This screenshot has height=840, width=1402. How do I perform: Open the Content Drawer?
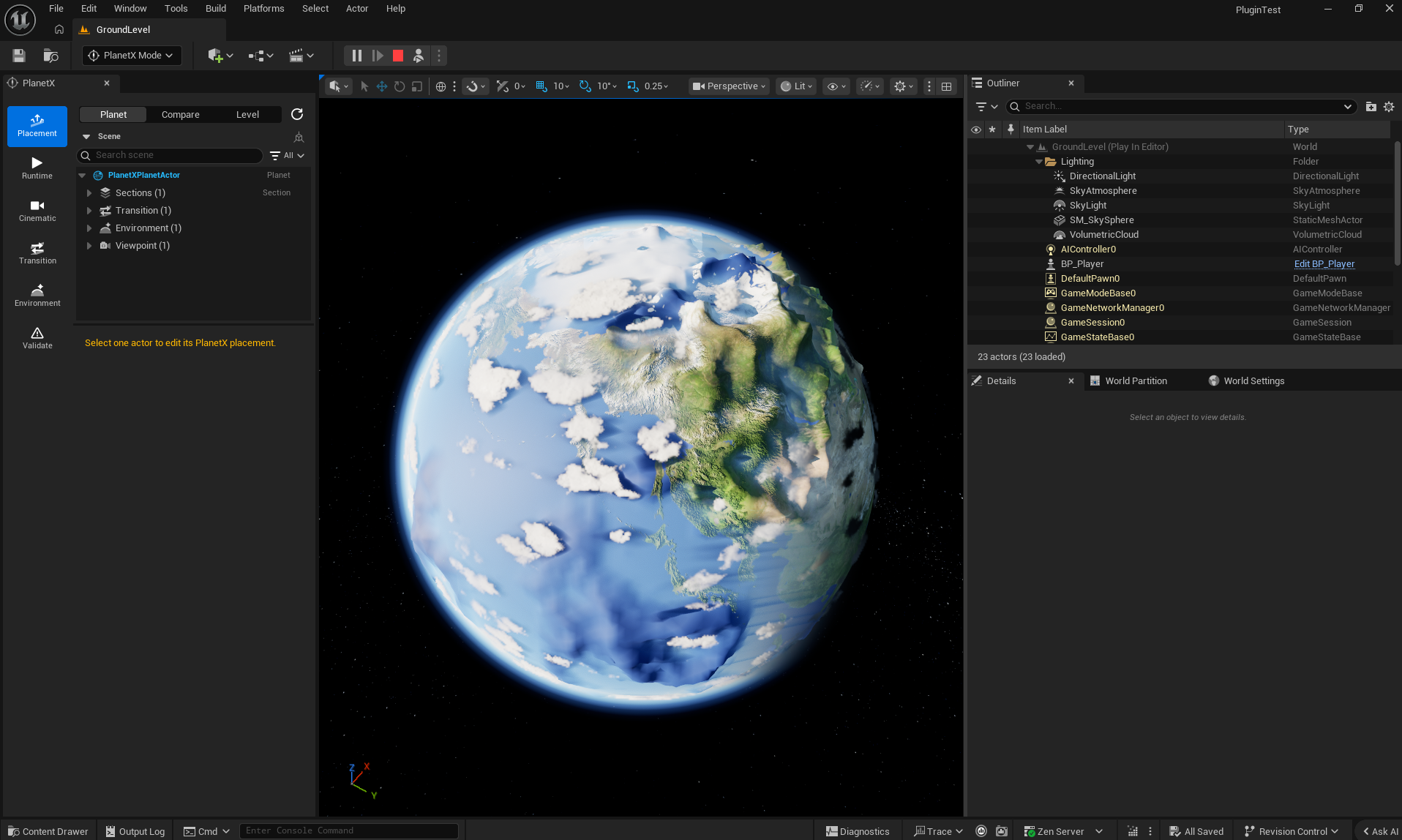48,831
